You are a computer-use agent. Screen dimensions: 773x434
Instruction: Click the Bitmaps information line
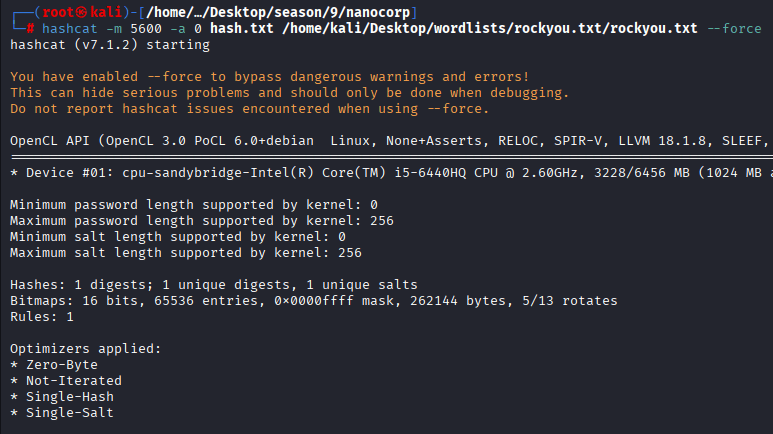point(313,300)
